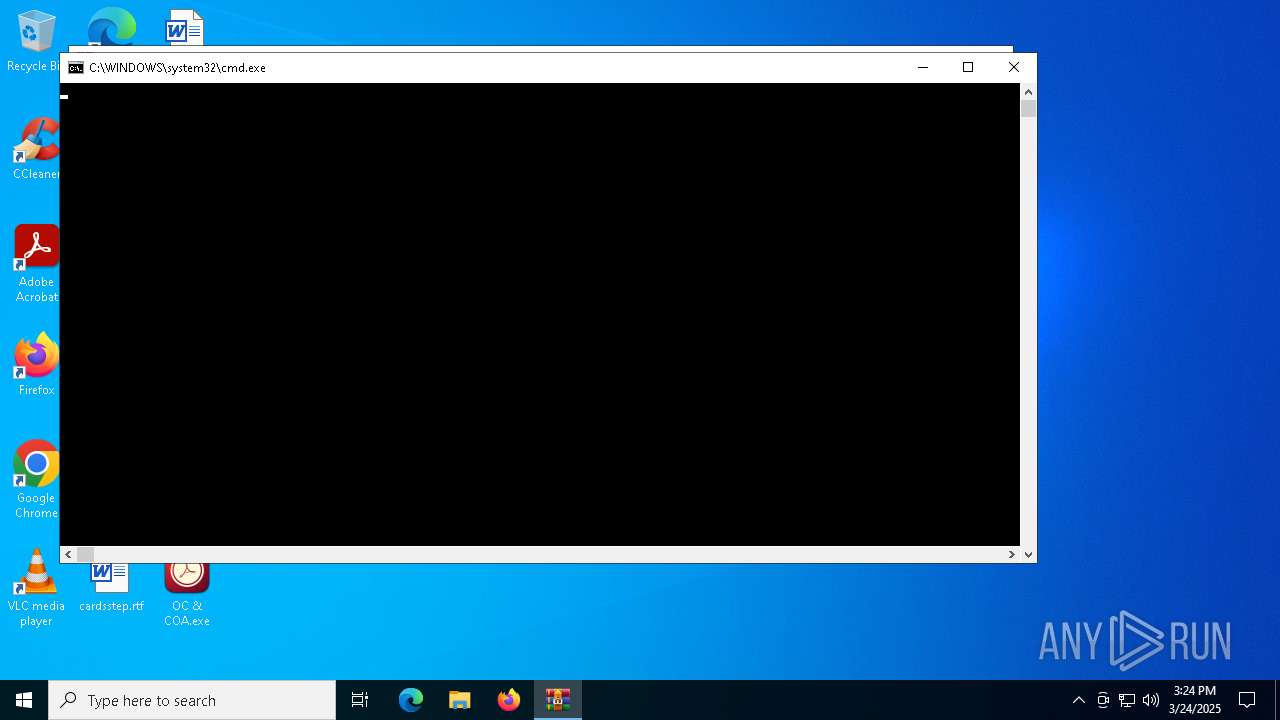The image size is (1280, 720).
Task: Maximize the cmd.exe window
Action: click(x=968, y=67)
